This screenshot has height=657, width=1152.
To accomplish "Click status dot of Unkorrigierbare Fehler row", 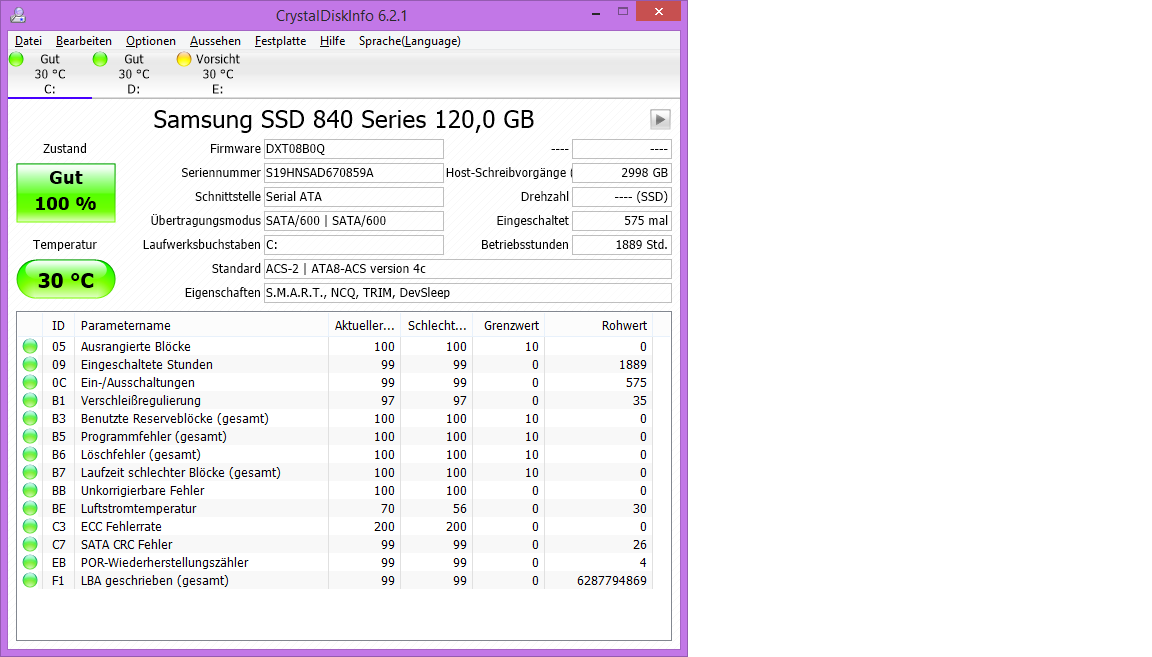I will 29,490.
